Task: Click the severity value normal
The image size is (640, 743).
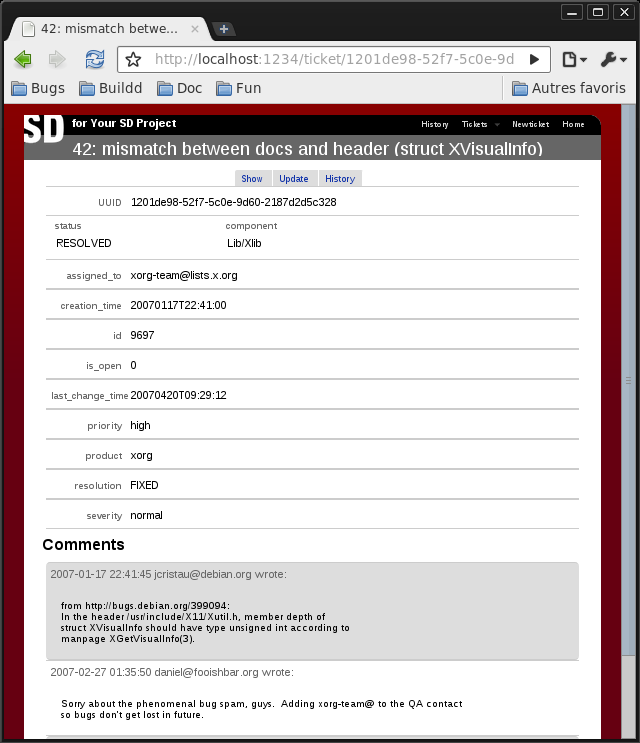Action: (146, 515)
